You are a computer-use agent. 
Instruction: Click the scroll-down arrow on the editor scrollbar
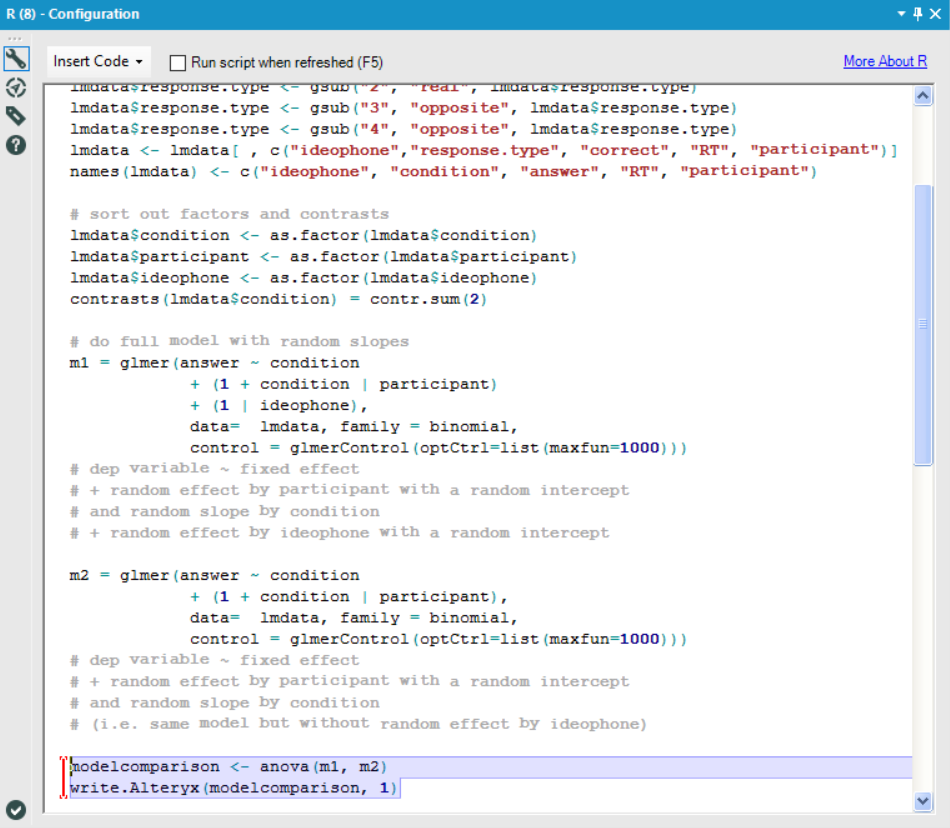(924, 800)
